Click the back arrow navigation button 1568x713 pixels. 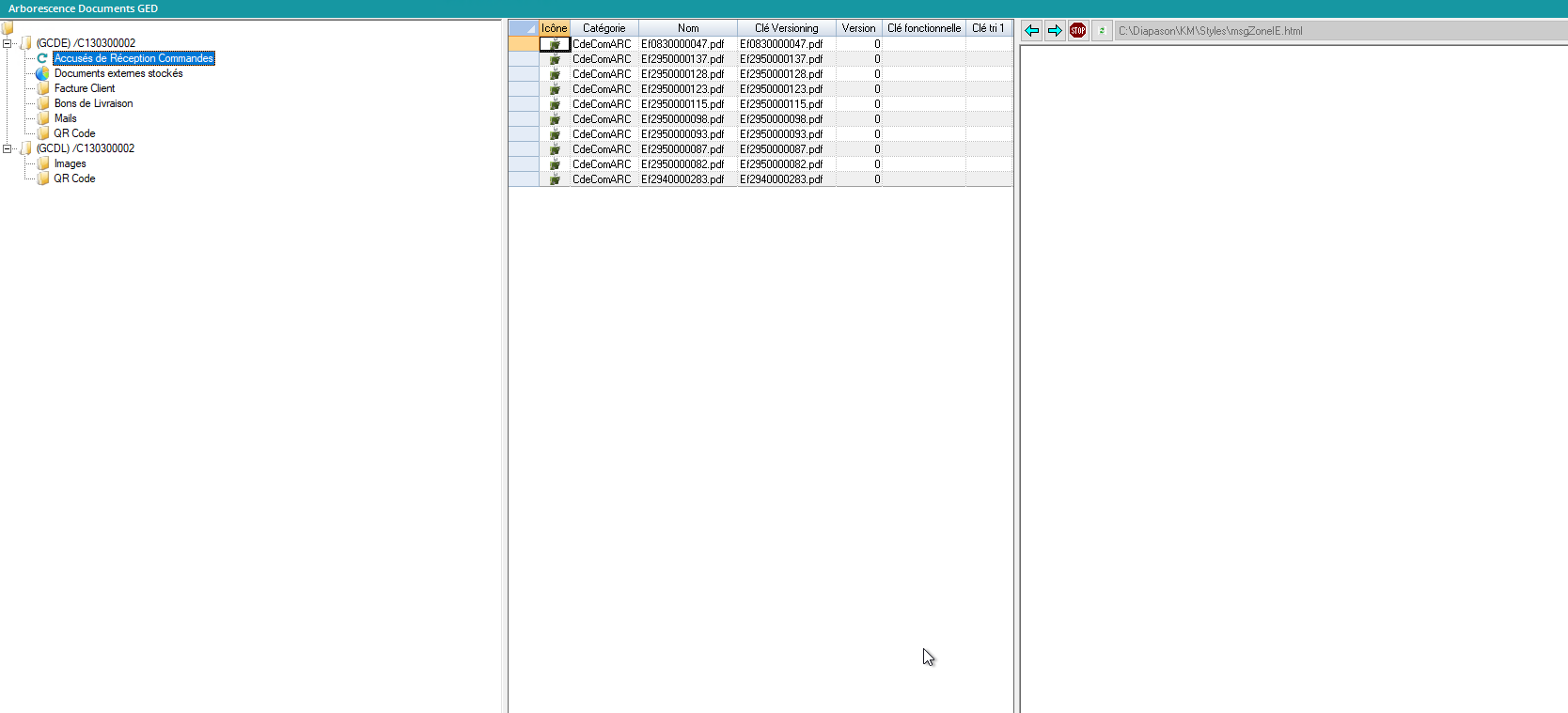click(1031, 31)
